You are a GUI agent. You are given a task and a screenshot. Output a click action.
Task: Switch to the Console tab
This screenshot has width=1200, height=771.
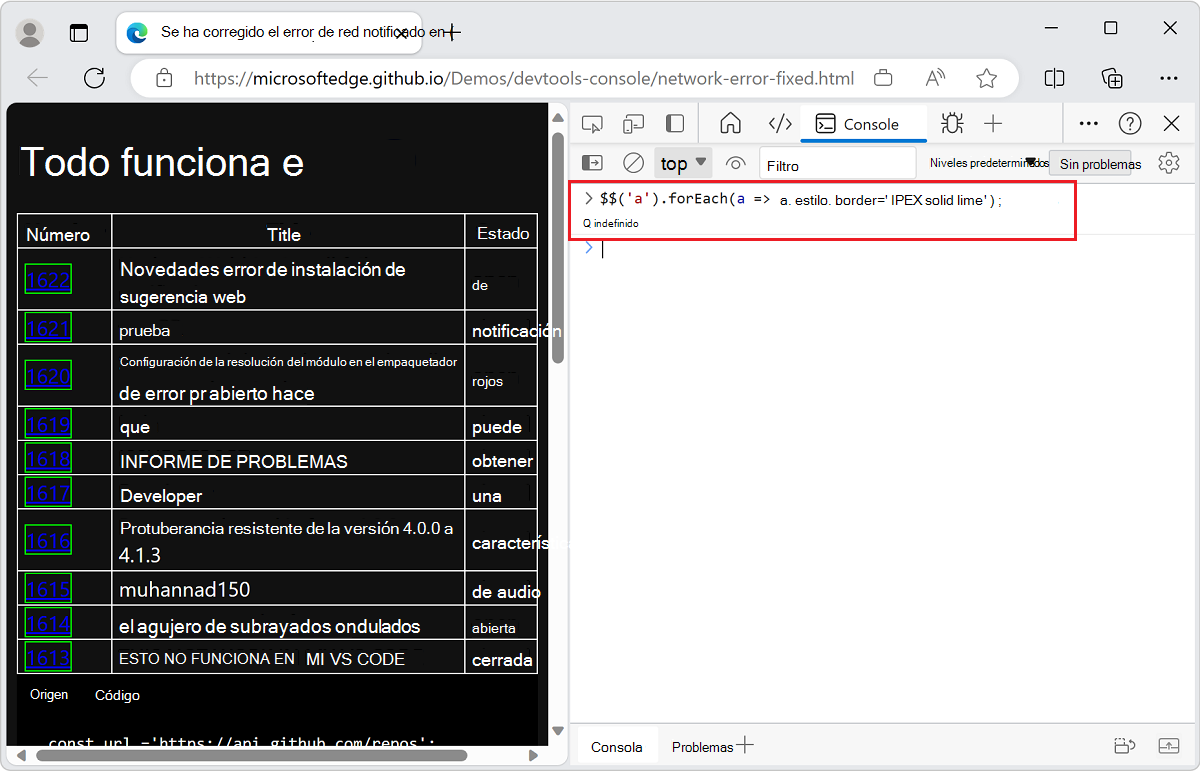click(858, 124)
